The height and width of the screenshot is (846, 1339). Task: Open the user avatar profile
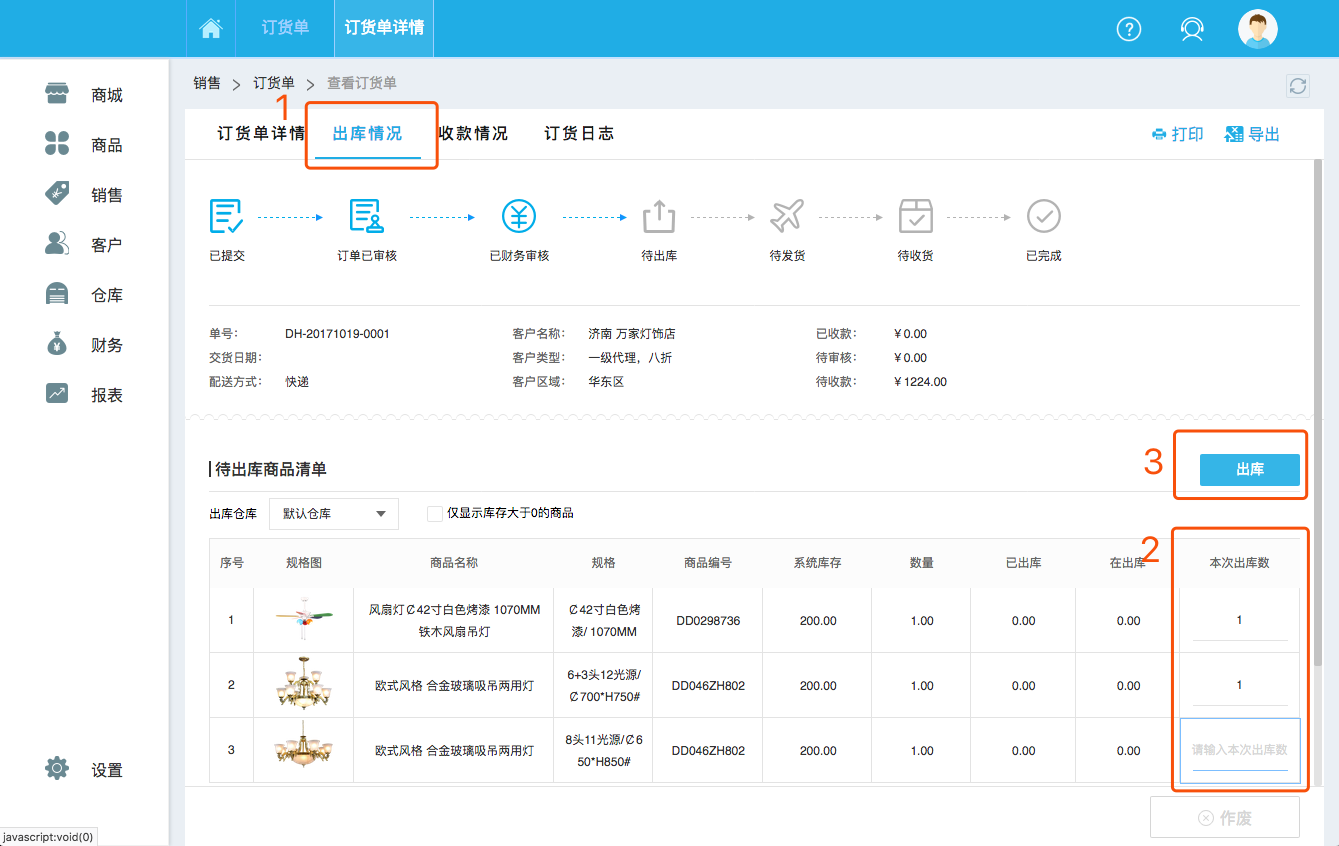tap(1257, 29)
